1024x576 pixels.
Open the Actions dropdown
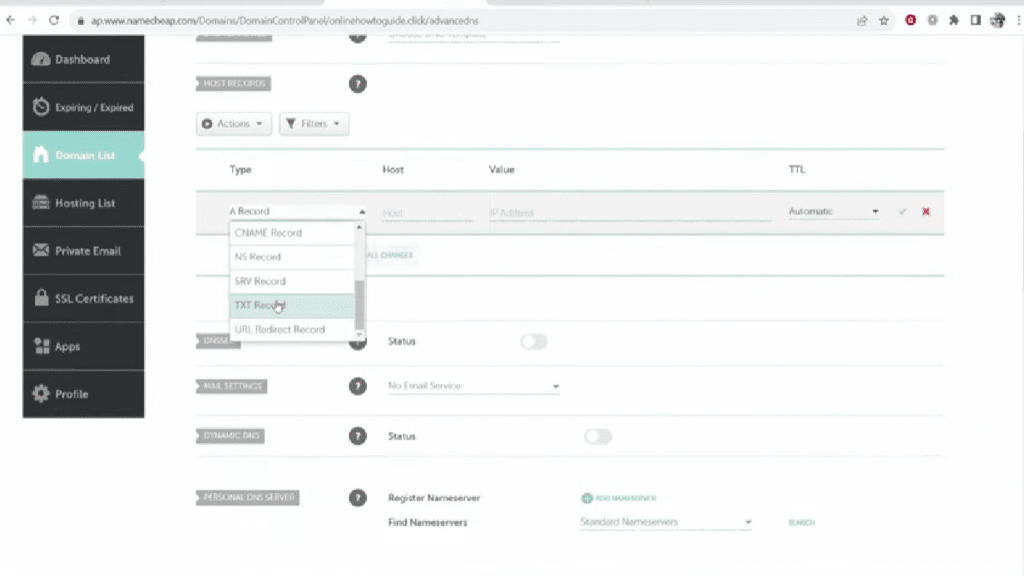233,124
